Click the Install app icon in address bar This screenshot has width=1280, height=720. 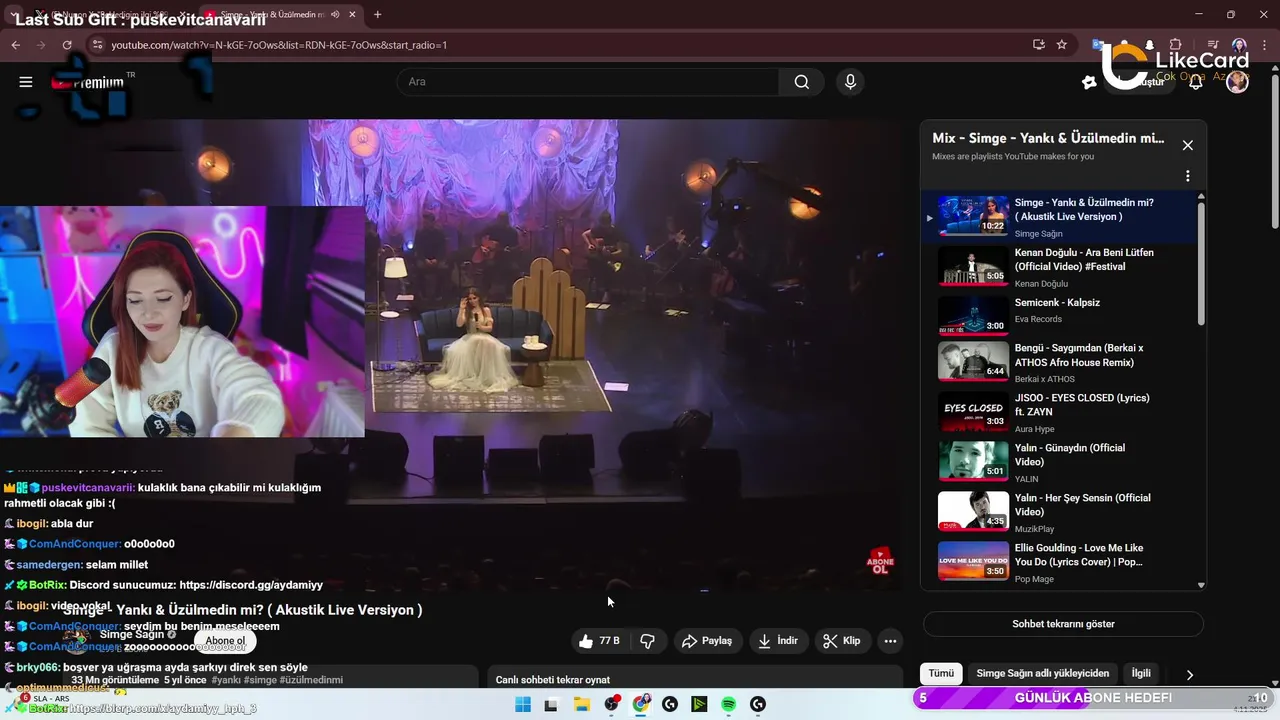coord(1038,45)
